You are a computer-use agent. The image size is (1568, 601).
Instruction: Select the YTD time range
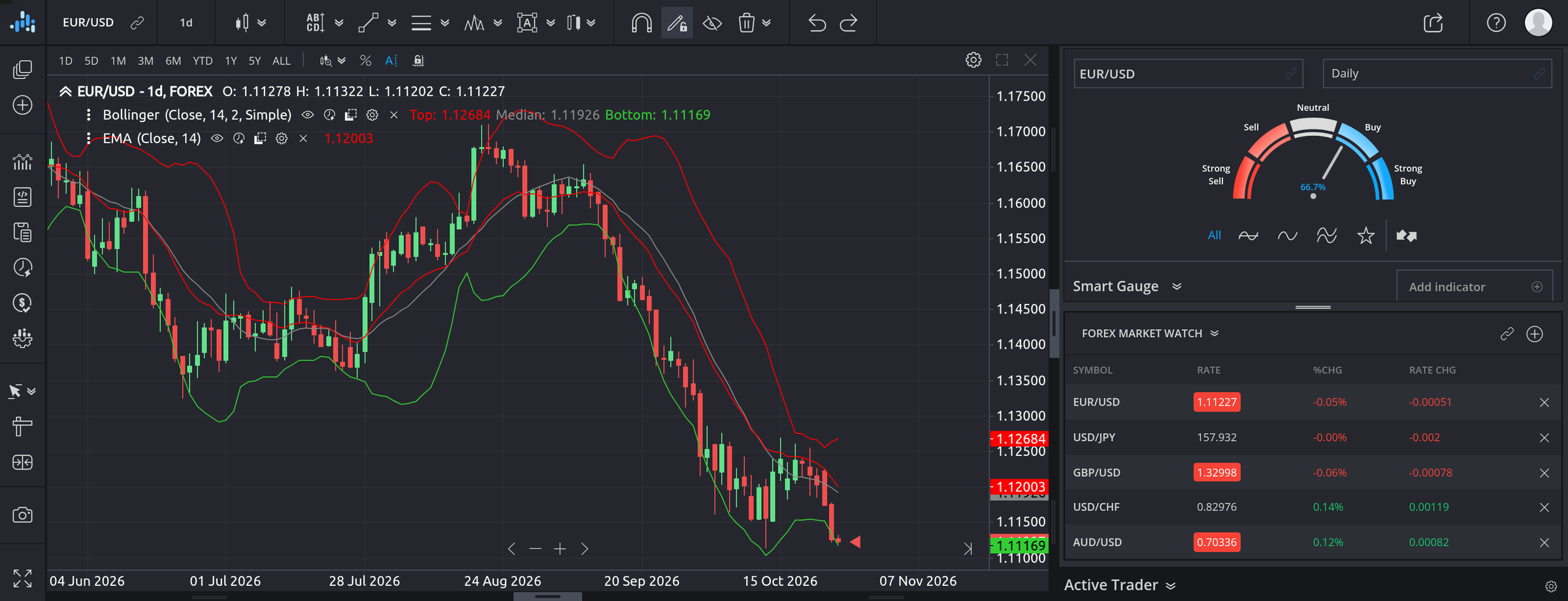click(203, 61)
